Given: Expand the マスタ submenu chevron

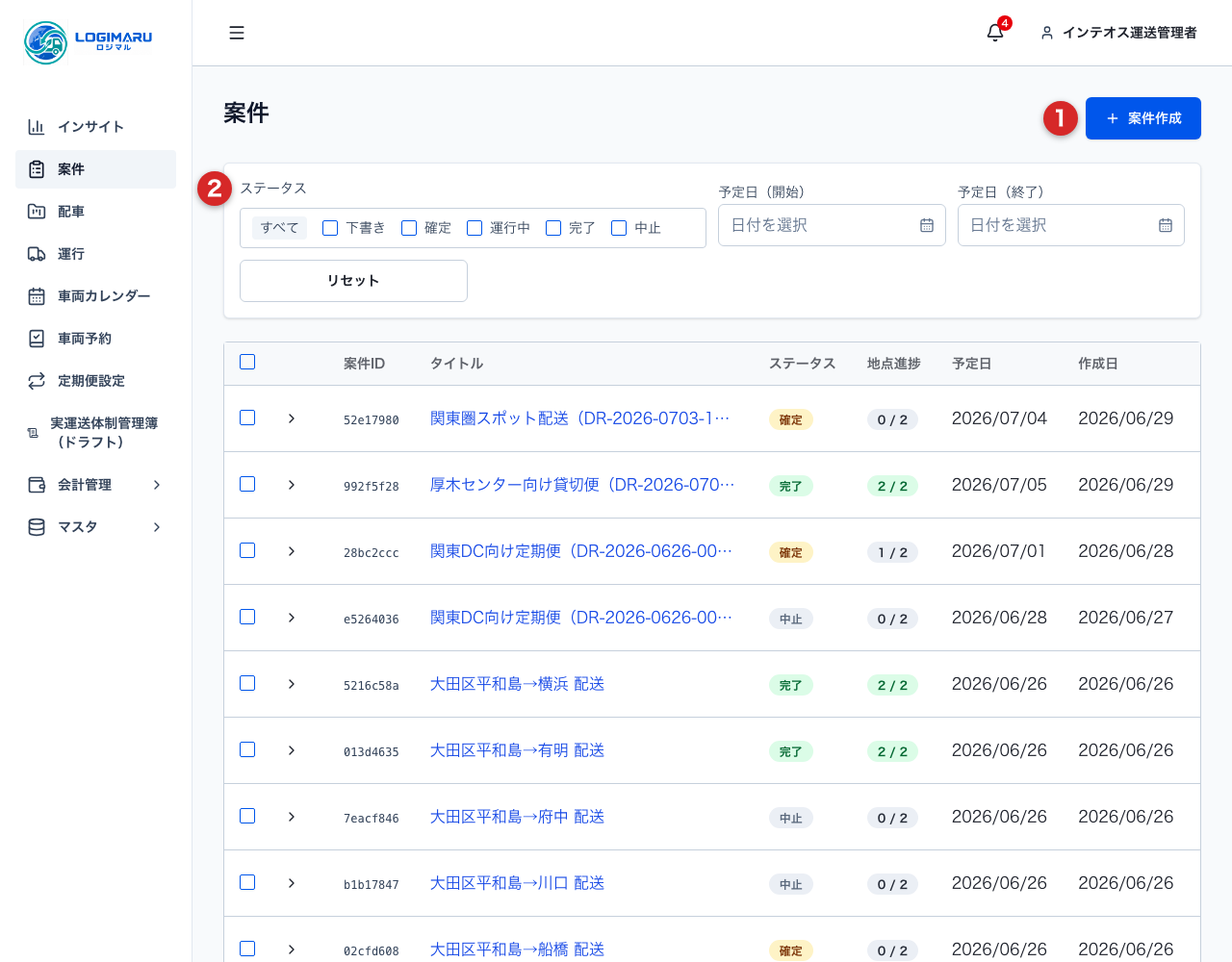Looking at the screenshot, I should 157,527.
